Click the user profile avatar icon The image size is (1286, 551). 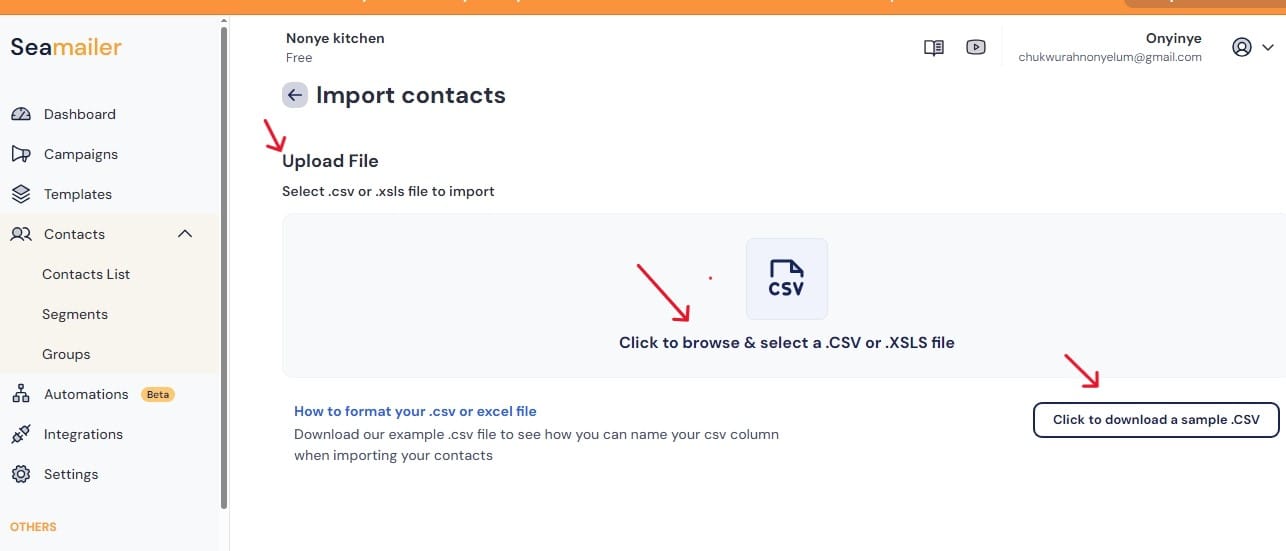tap(1242, 47)
